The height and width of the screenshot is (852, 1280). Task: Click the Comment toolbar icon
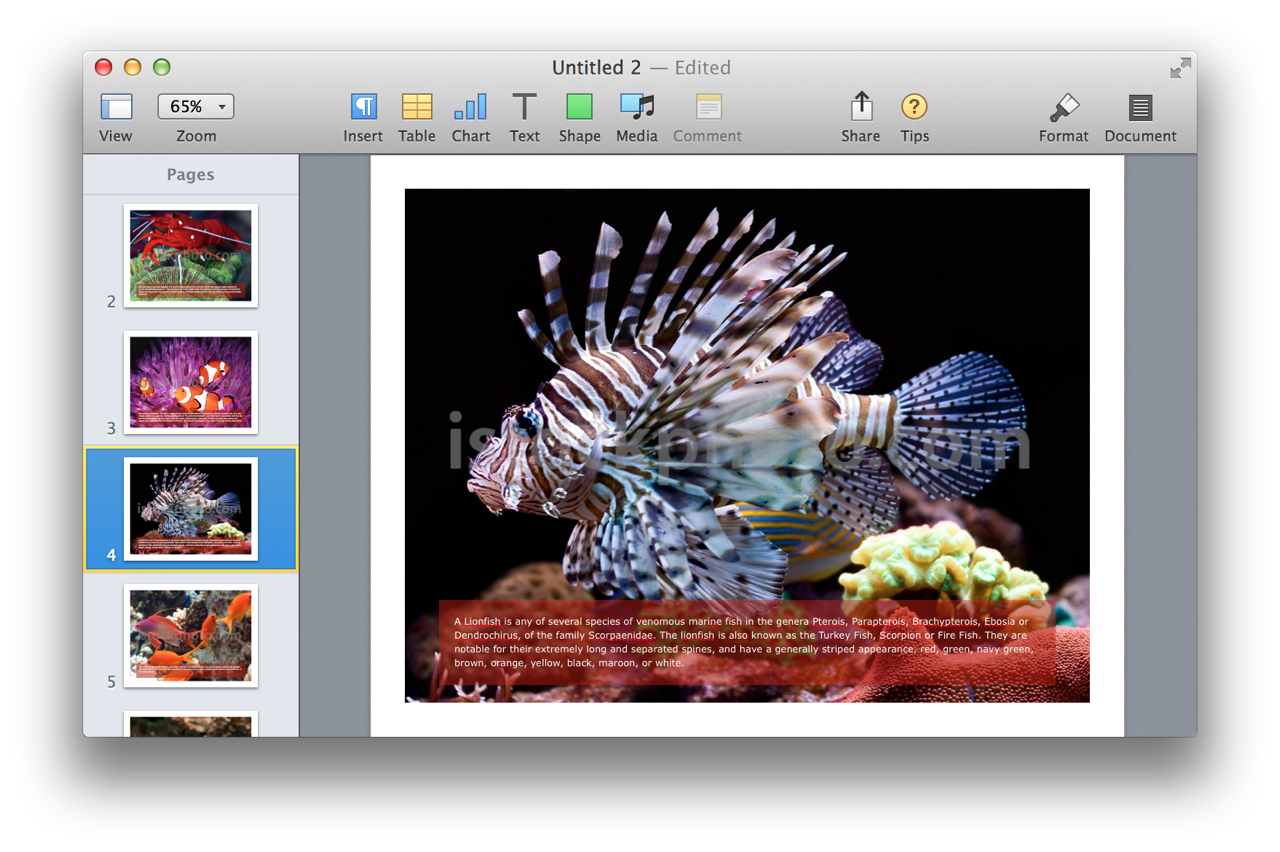tap(708, 106)
